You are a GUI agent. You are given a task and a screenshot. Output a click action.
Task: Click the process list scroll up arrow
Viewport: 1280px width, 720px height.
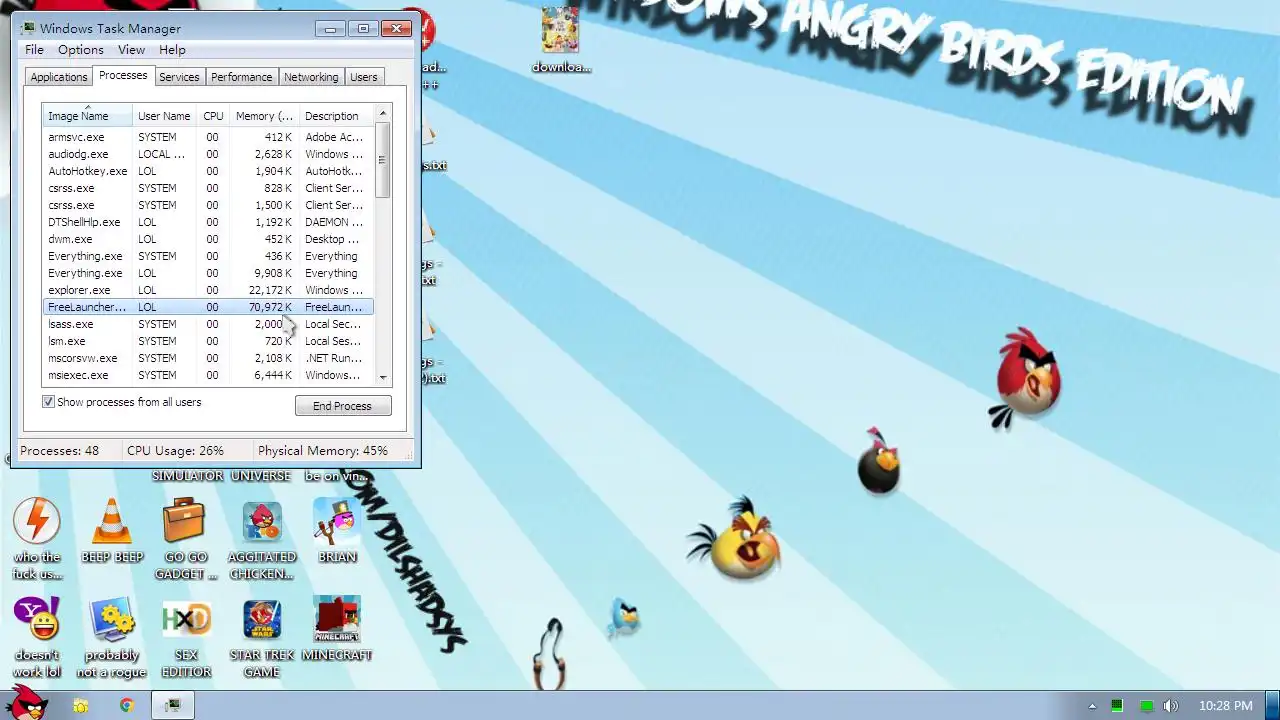(x=383, y=114)
